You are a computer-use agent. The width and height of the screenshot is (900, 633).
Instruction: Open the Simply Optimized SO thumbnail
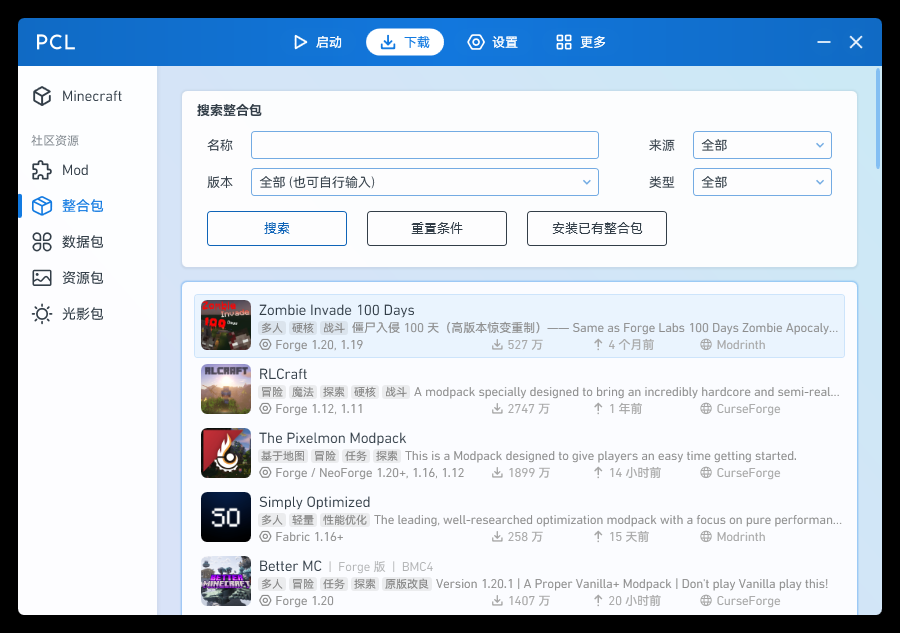coord(226,517)
